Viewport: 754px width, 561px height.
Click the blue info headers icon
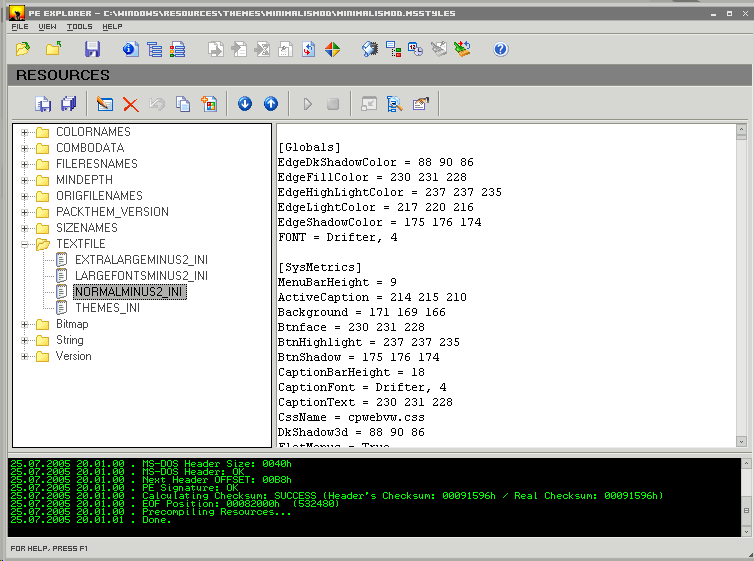[x=130, y=49]
